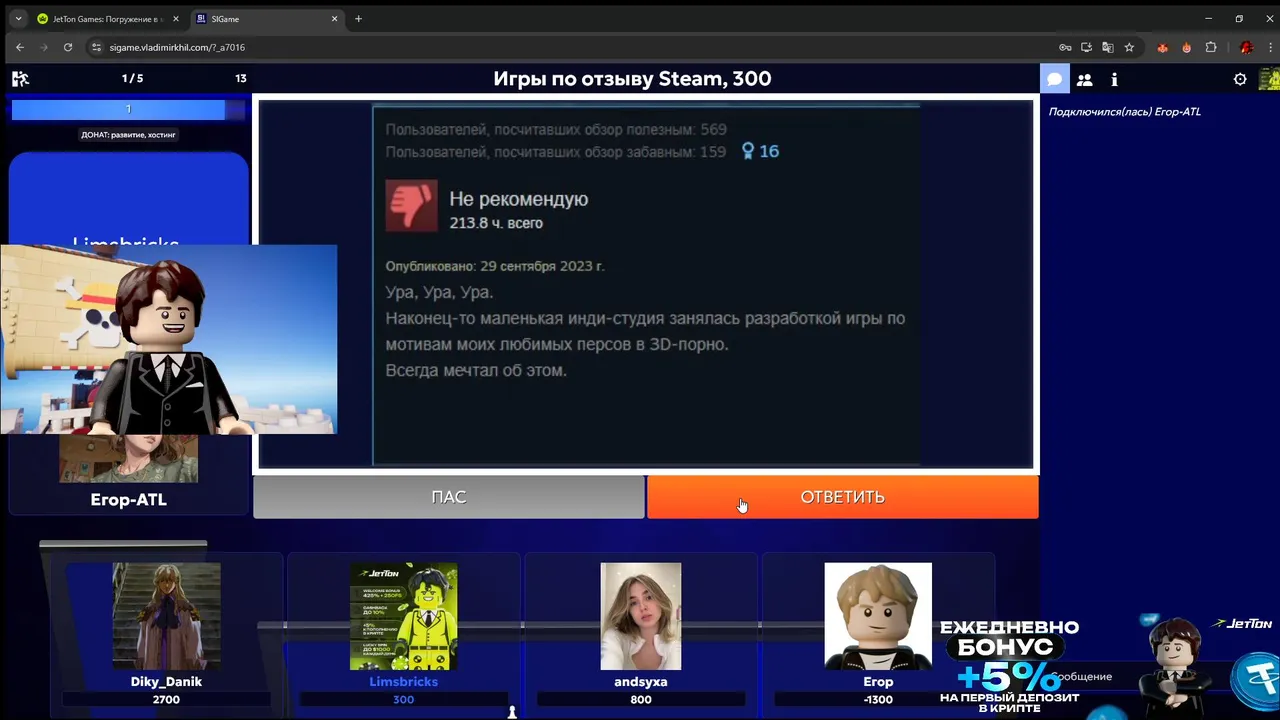Click the translate page icon

(x=1107, y=47)
